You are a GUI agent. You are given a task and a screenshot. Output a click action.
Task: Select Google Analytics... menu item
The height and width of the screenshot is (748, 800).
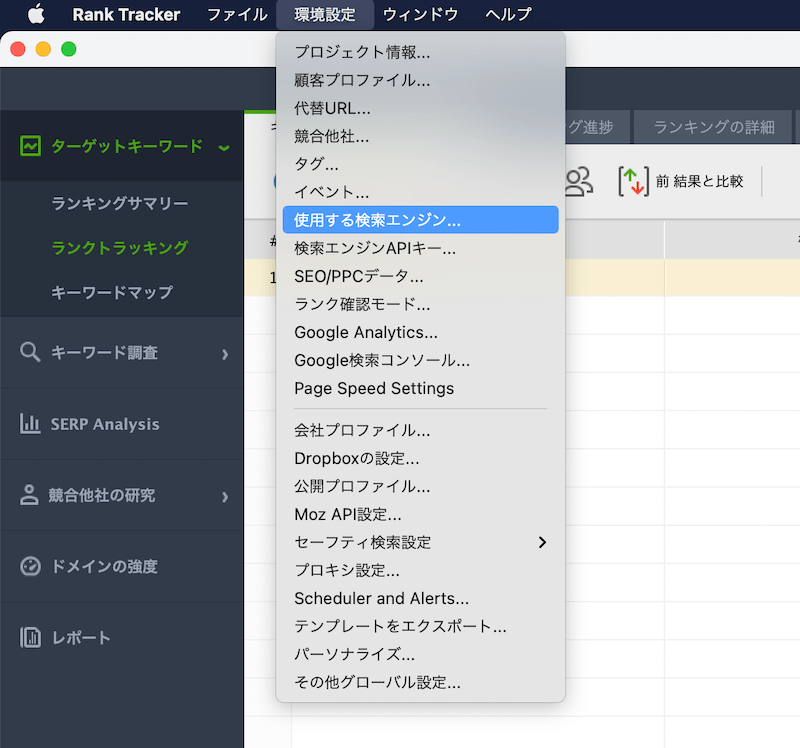(x=420, y=332)
